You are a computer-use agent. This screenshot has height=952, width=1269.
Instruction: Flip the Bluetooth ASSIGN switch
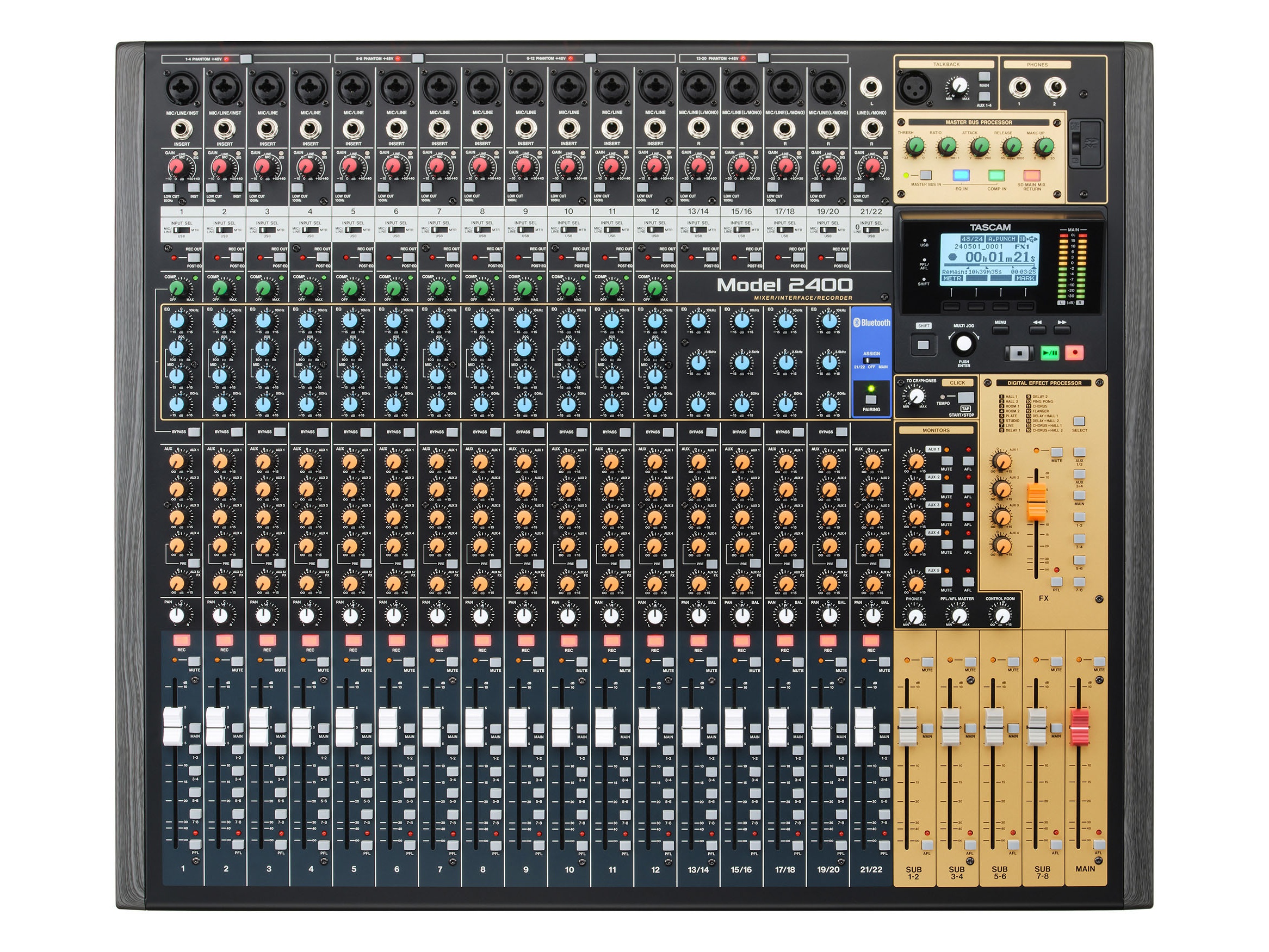871,361
